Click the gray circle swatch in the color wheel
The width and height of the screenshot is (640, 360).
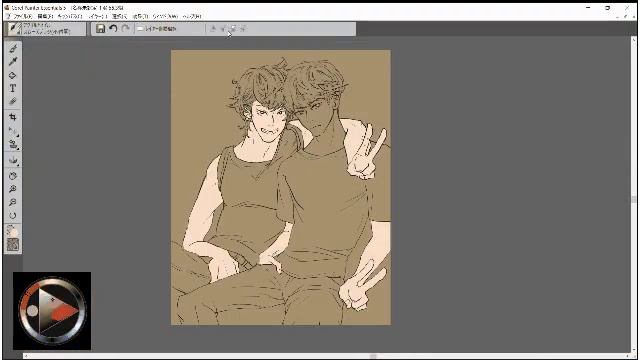click(x=33, y=311)
